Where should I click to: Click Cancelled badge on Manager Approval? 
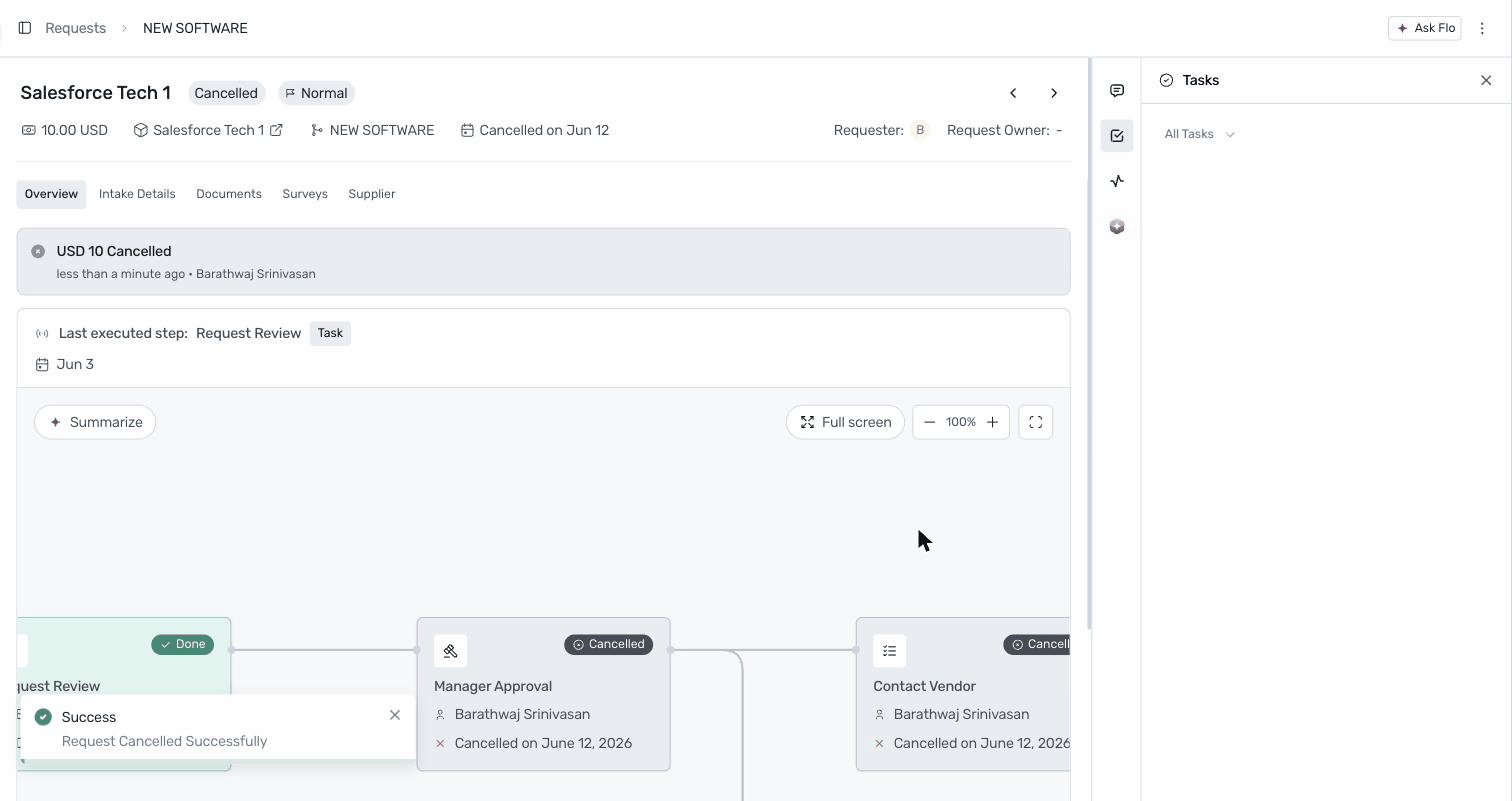pyautogui.click(x=609, y=645)
